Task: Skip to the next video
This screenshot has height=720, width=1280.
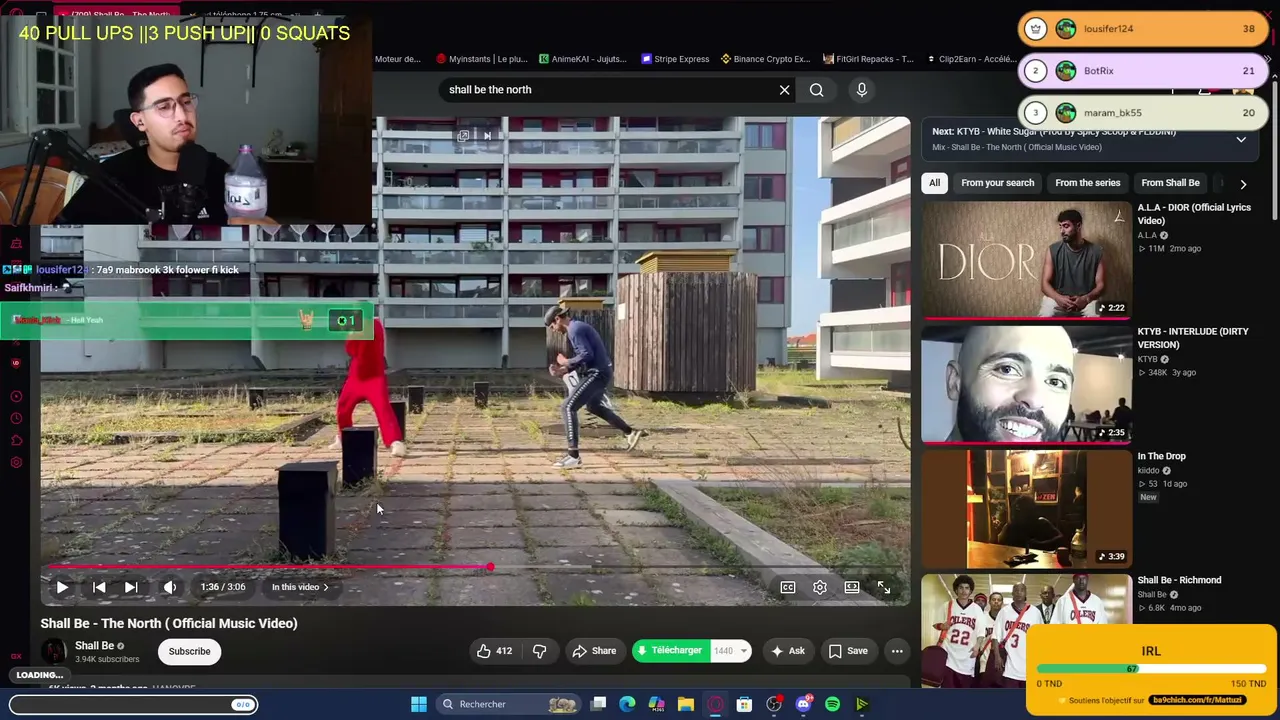Action: [x=131, y=587]
